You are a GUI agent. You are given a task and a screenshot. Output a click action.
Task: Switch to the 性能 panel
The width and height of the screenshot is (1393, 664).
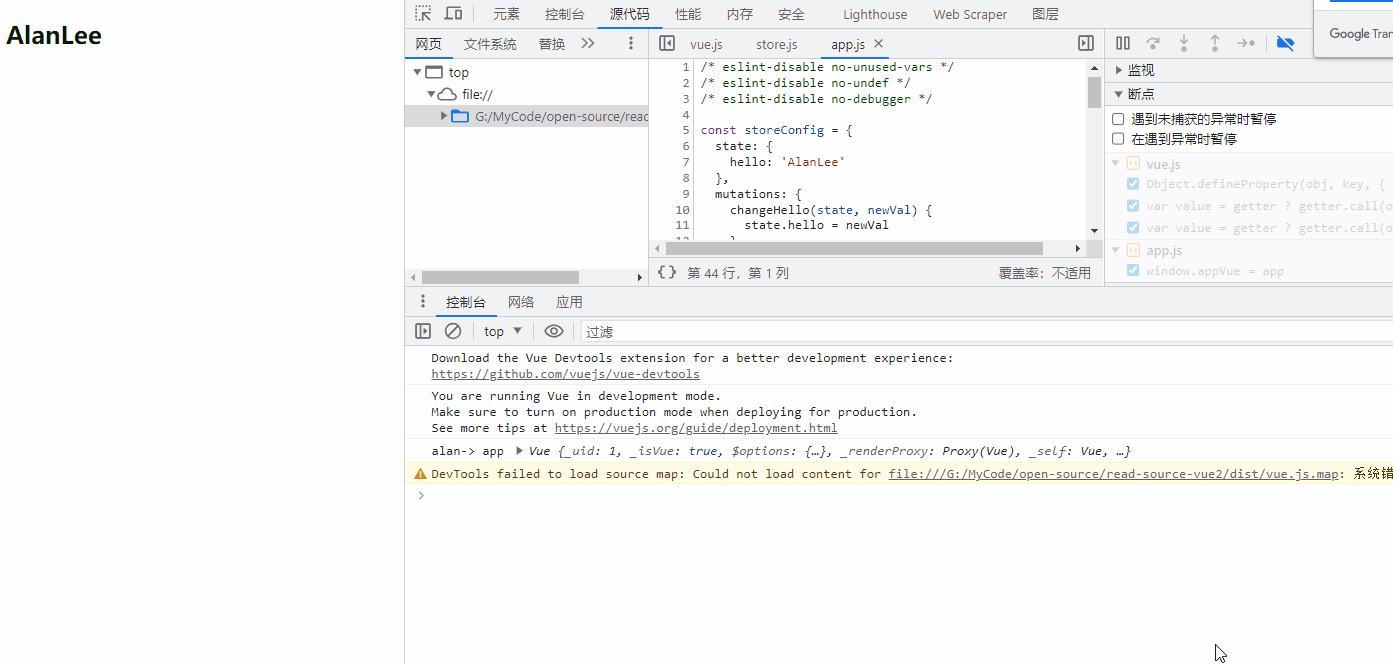(x=688, y=14)
